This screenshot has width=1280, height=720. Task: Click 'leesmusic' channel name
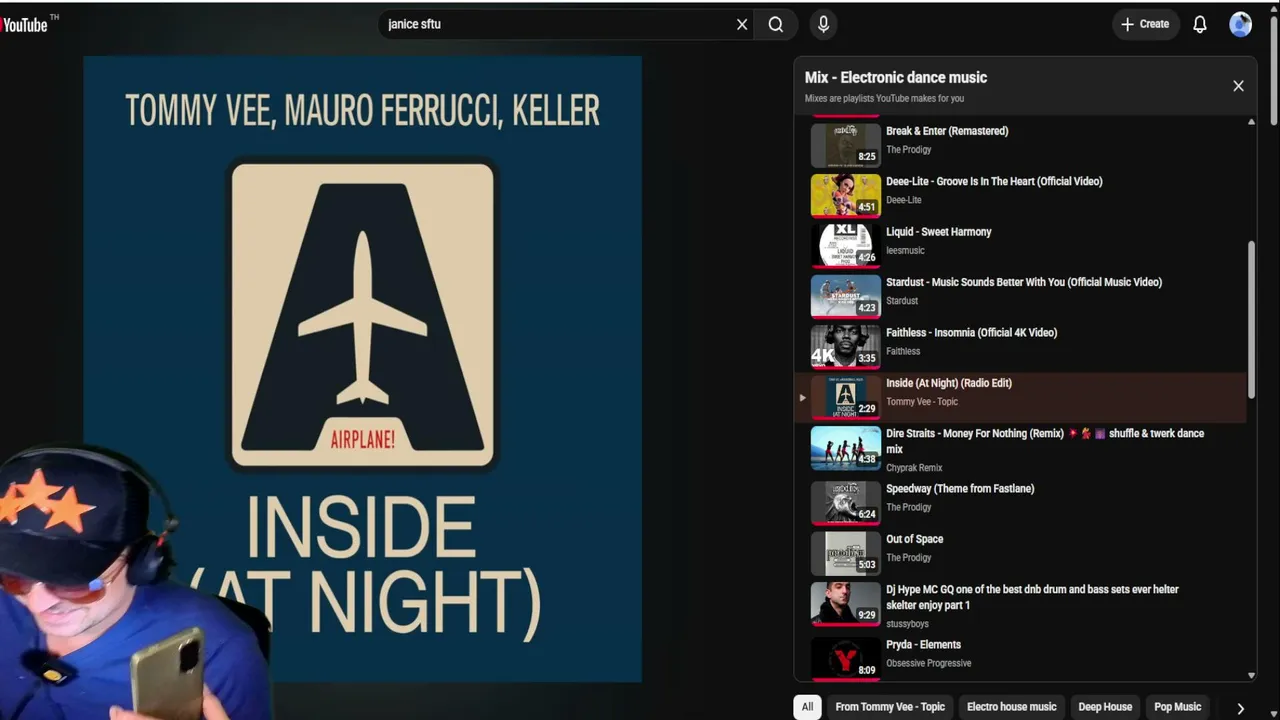pos(905,251)
